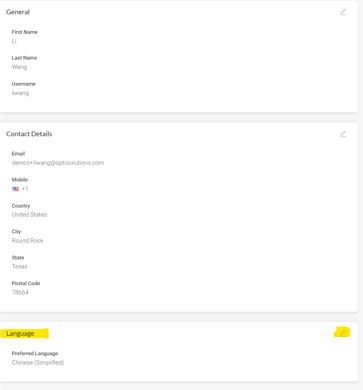Click the City value Round Rock
This screenshot has width=363, height=390.
coord(28,241)
